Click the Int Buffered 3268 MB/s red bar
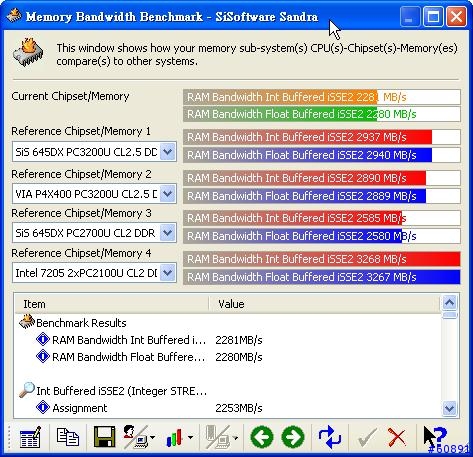The width and height of the screenshot is (473, 457). click(x=322, y=259)
